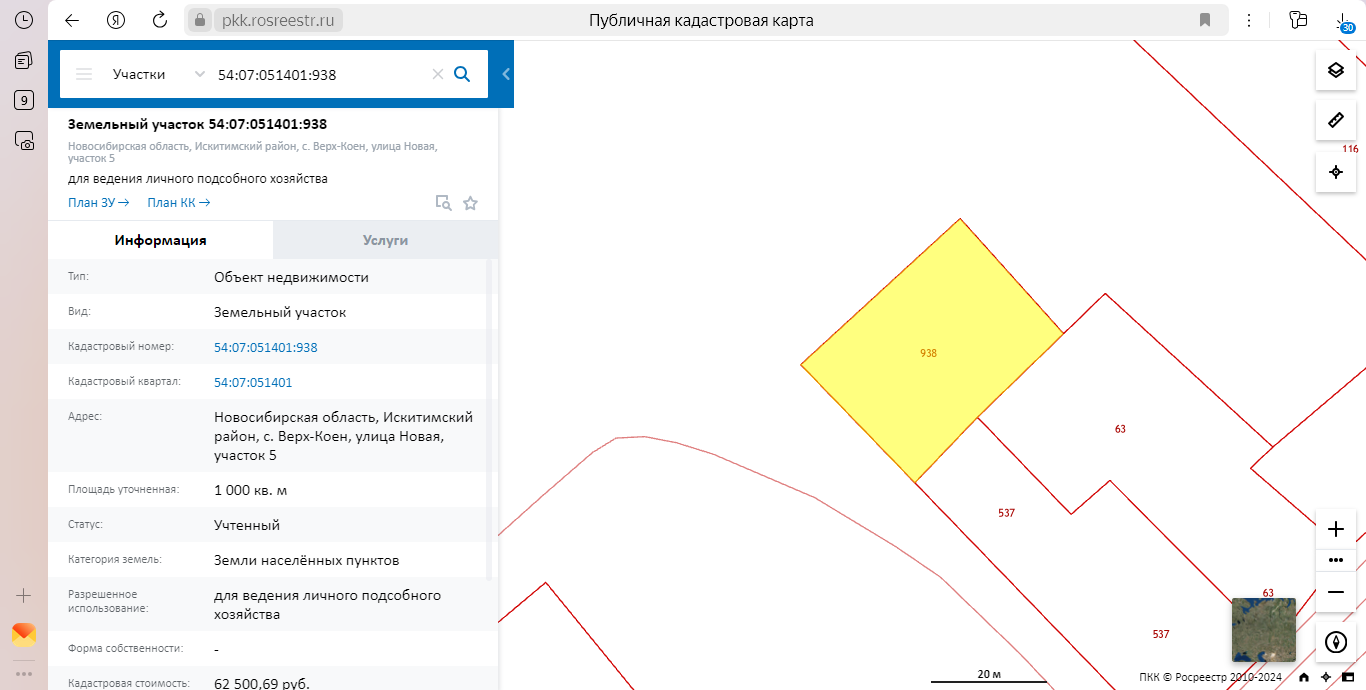Expand the Участки search type dropdown

(199, 74)
